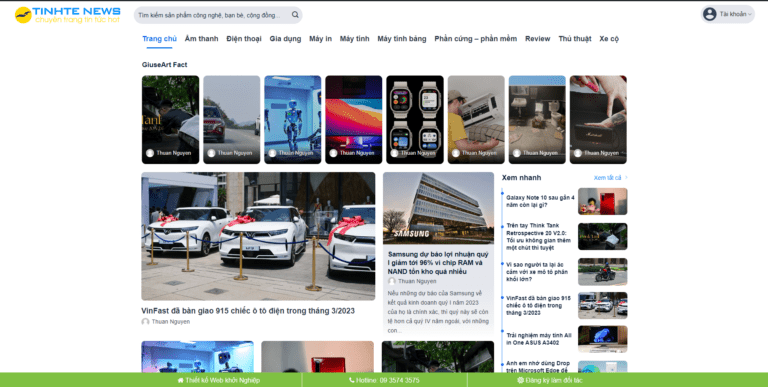Open the Máy tính bảng menu
The height and width of the screenshot is (387, 768).
[402, 39]
